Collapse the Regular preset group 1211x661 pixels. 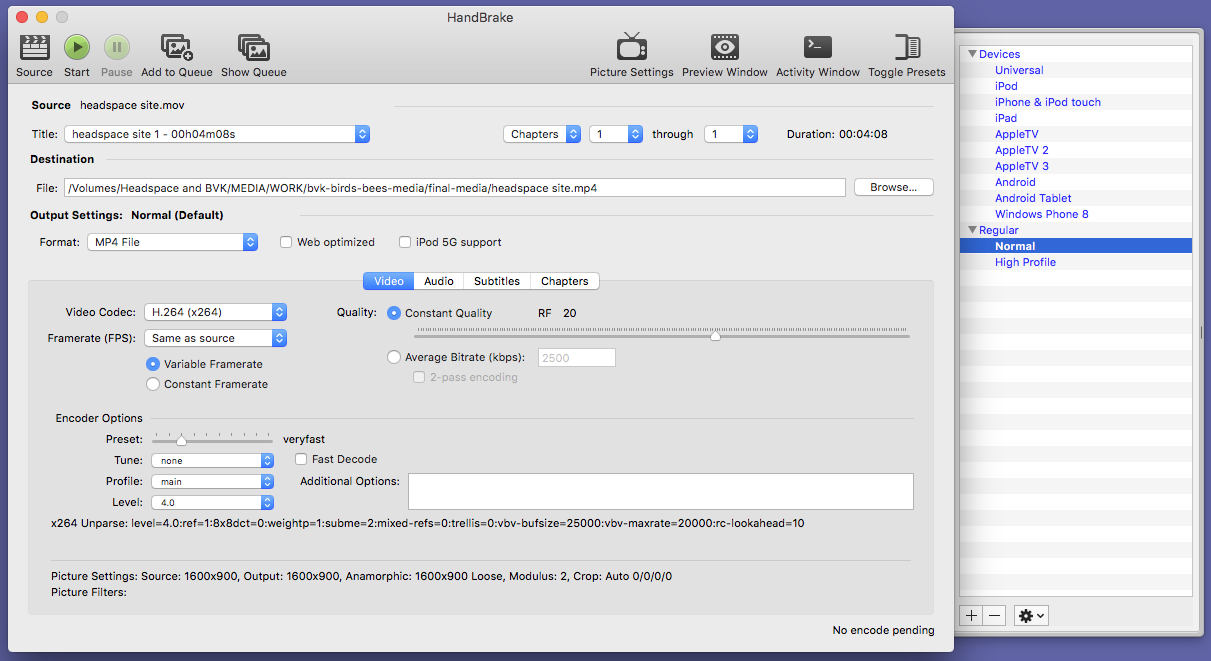[971, 230]
